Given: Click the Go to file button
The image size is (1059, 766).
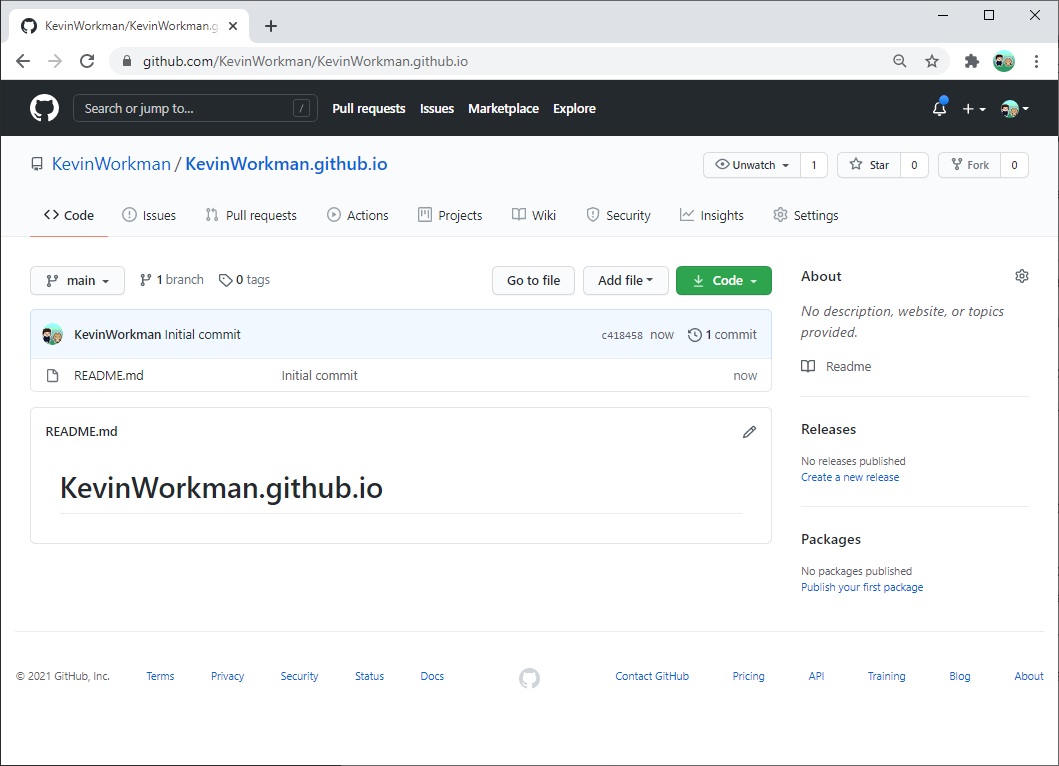Looking at the screenshot, I should coord(533,280).
